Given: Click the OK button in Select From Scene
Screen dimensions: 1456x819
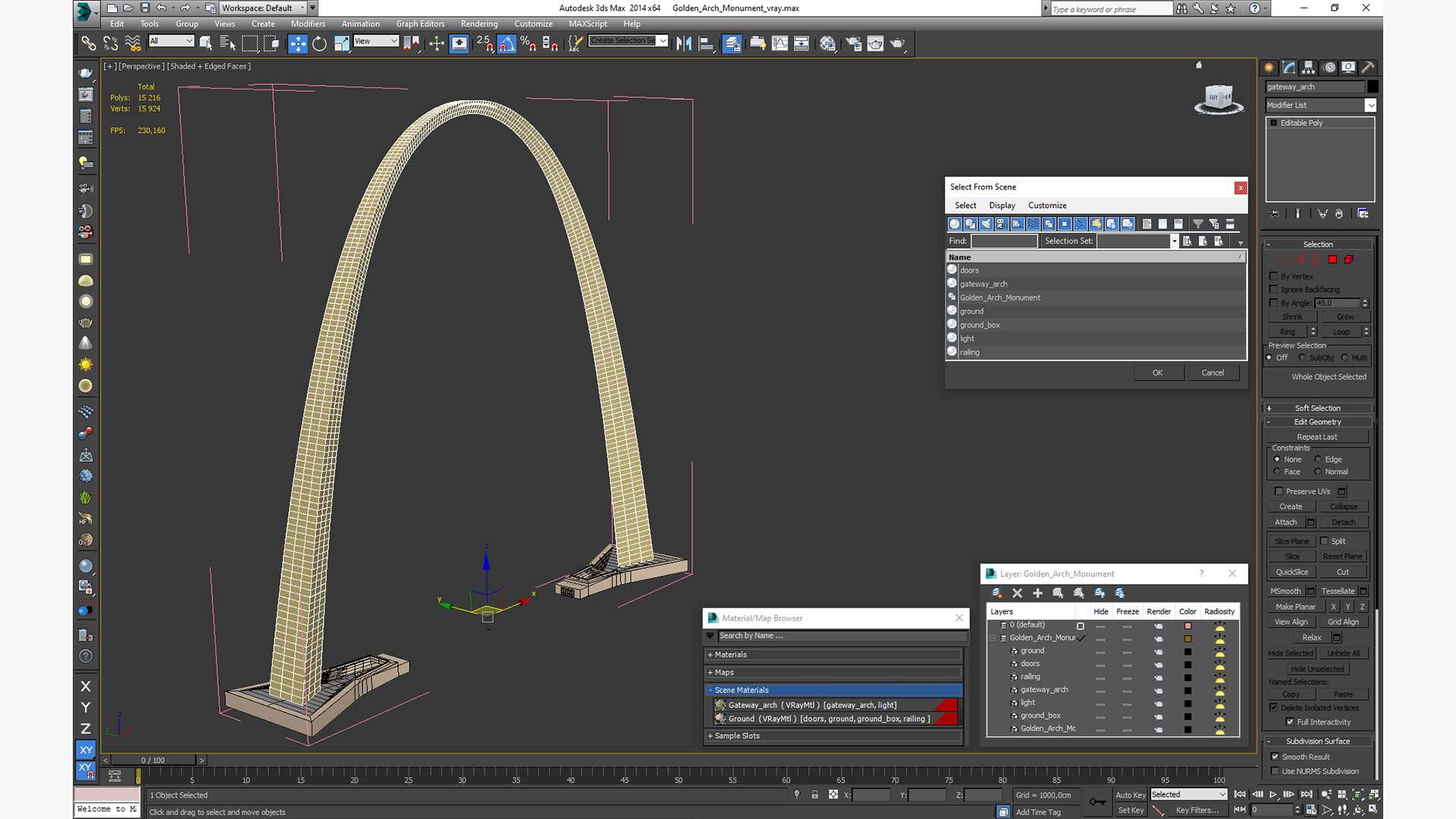Looking at the screenshot, I should click(1157, 372).
